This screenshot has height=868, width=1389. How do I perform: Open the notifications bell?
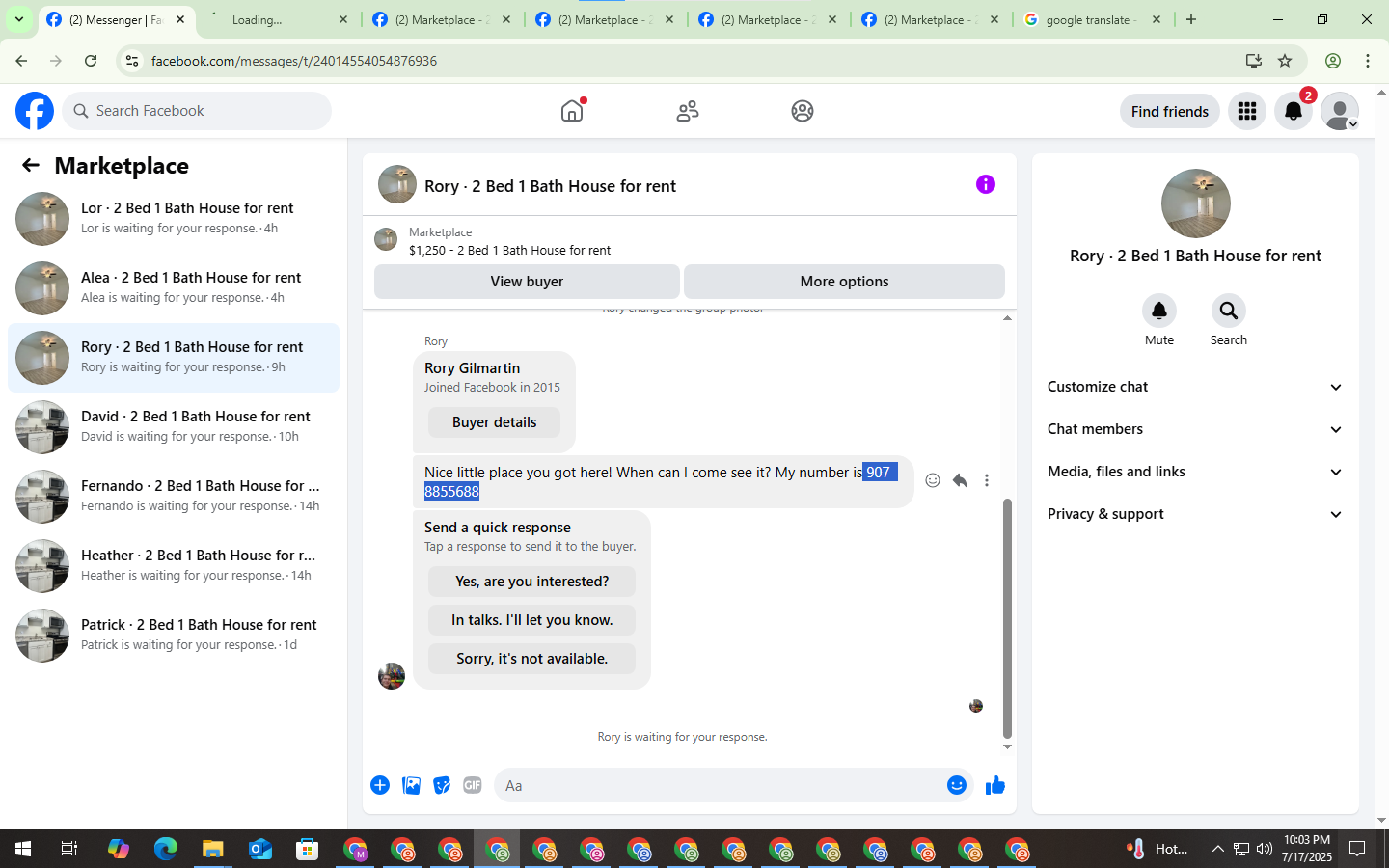tap(1294, 111)
